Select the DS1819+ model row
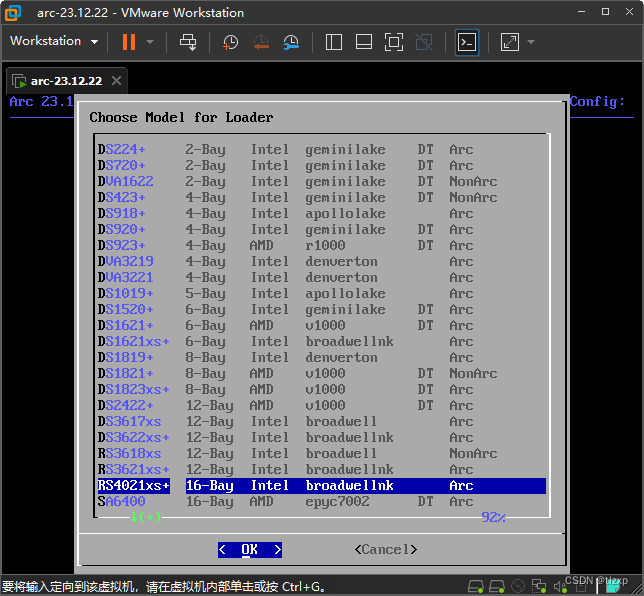The image size is (644, 596). (322, 358)
